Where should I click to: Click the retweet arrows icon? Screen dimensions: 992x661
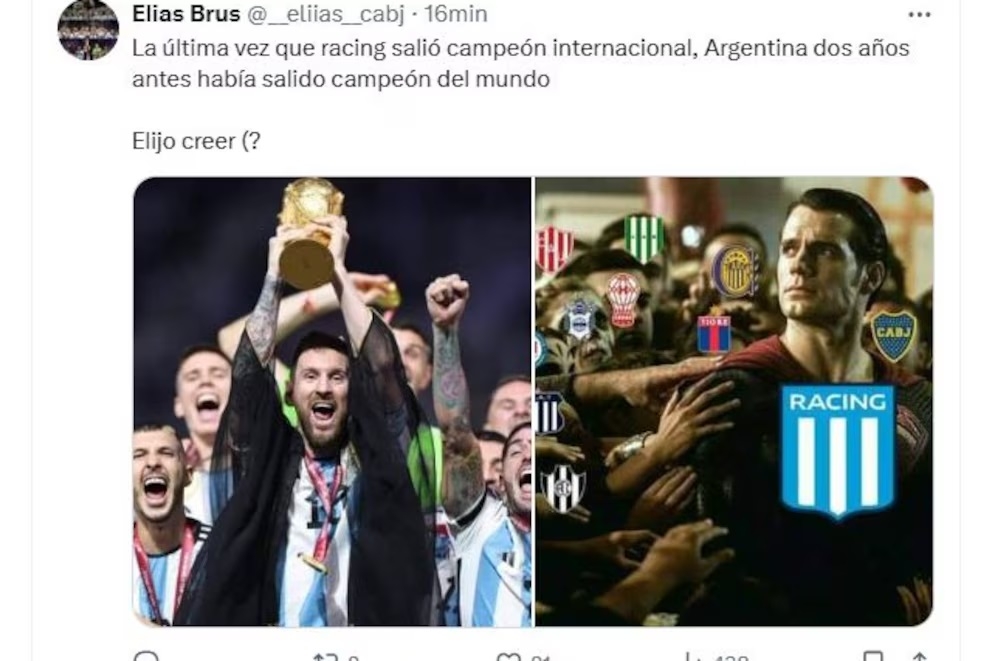[x=325, y=657]
